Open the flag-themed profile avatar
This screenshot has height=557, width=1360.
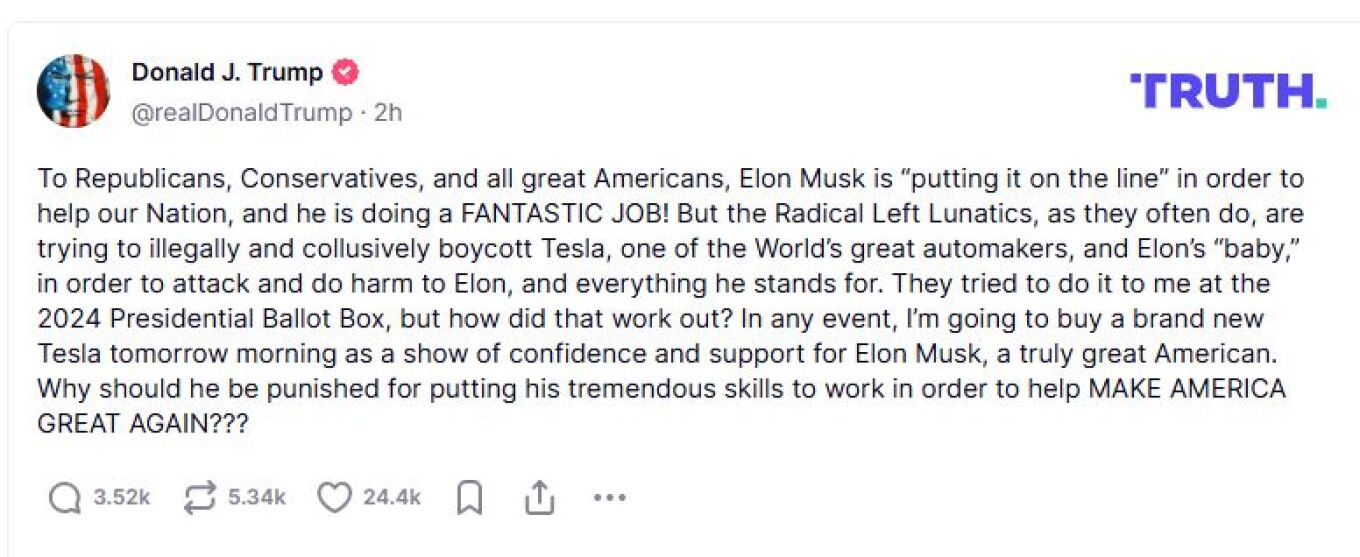point(73,91)
